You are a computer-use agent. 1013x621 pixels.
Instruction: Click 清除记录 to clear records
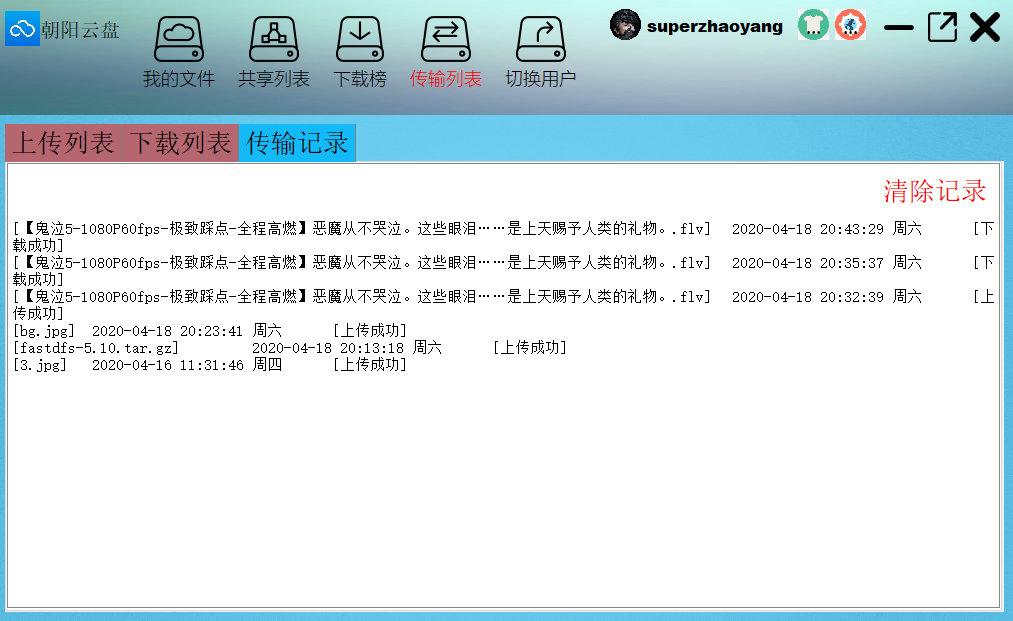(934, 191)
